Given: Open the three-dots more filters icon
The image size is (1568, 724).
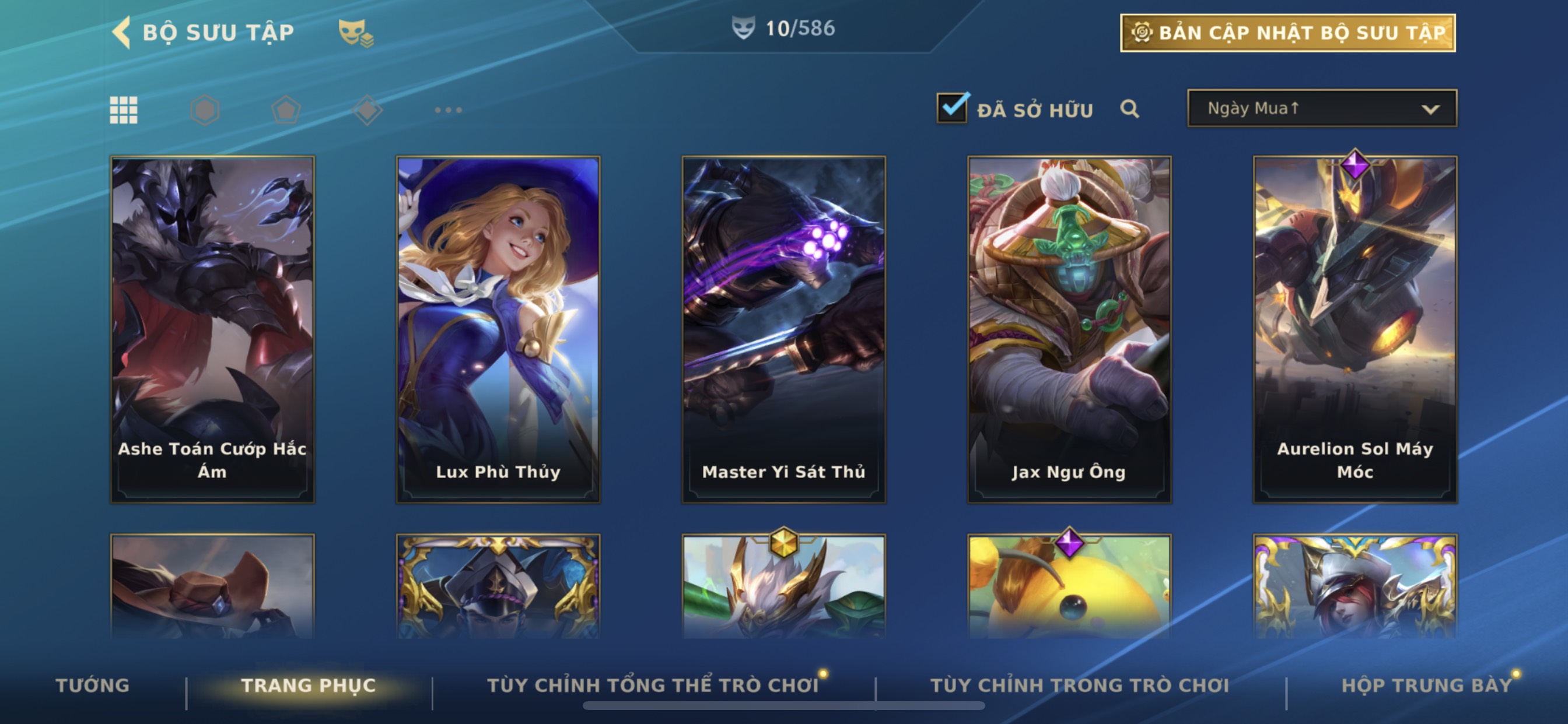Looking at the screenshot, I should [449, 110].
